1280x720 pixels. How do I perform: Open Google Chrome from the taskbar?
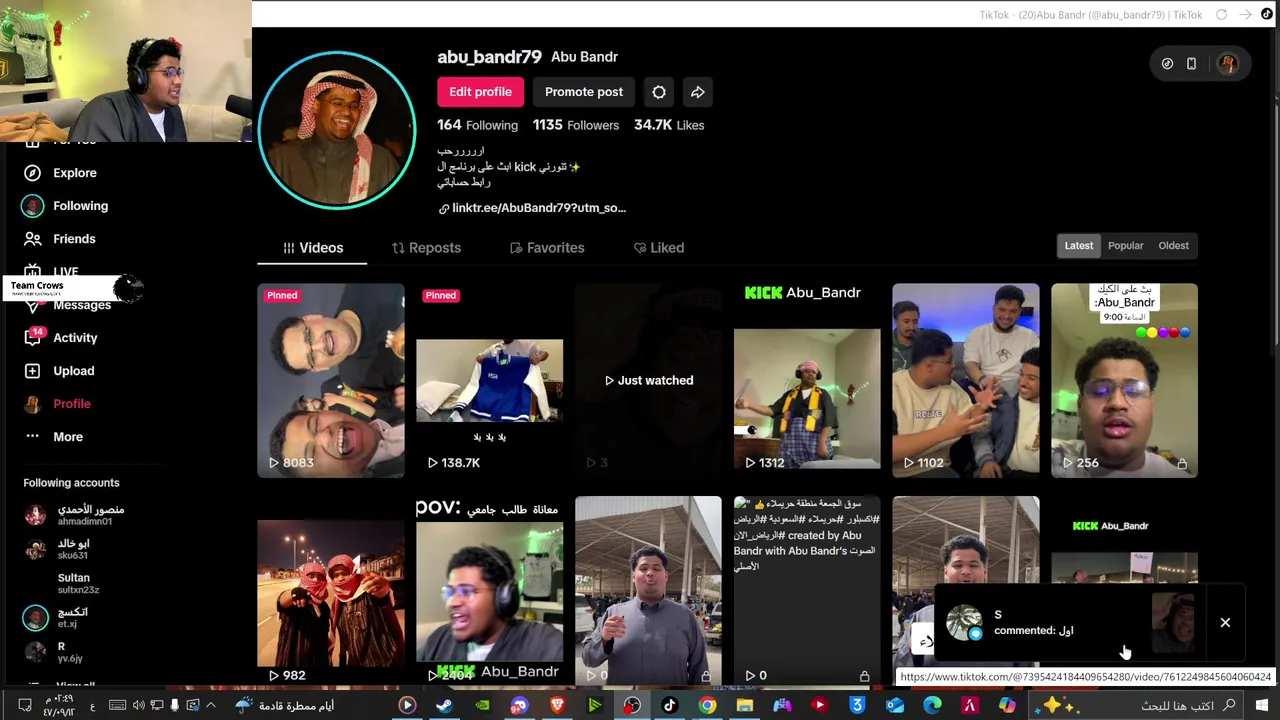coord(707,705)
